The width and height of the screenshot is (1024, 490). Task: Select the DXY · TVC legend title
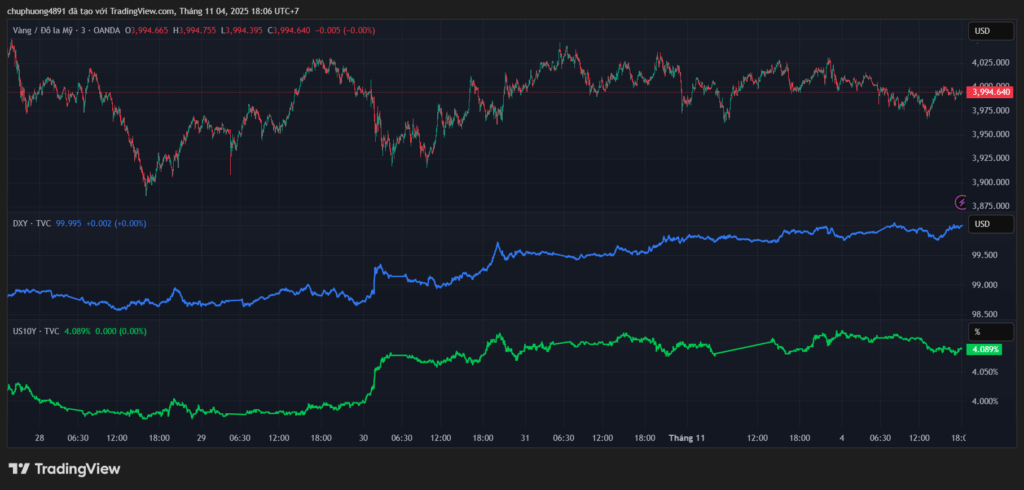pos(31,223)
